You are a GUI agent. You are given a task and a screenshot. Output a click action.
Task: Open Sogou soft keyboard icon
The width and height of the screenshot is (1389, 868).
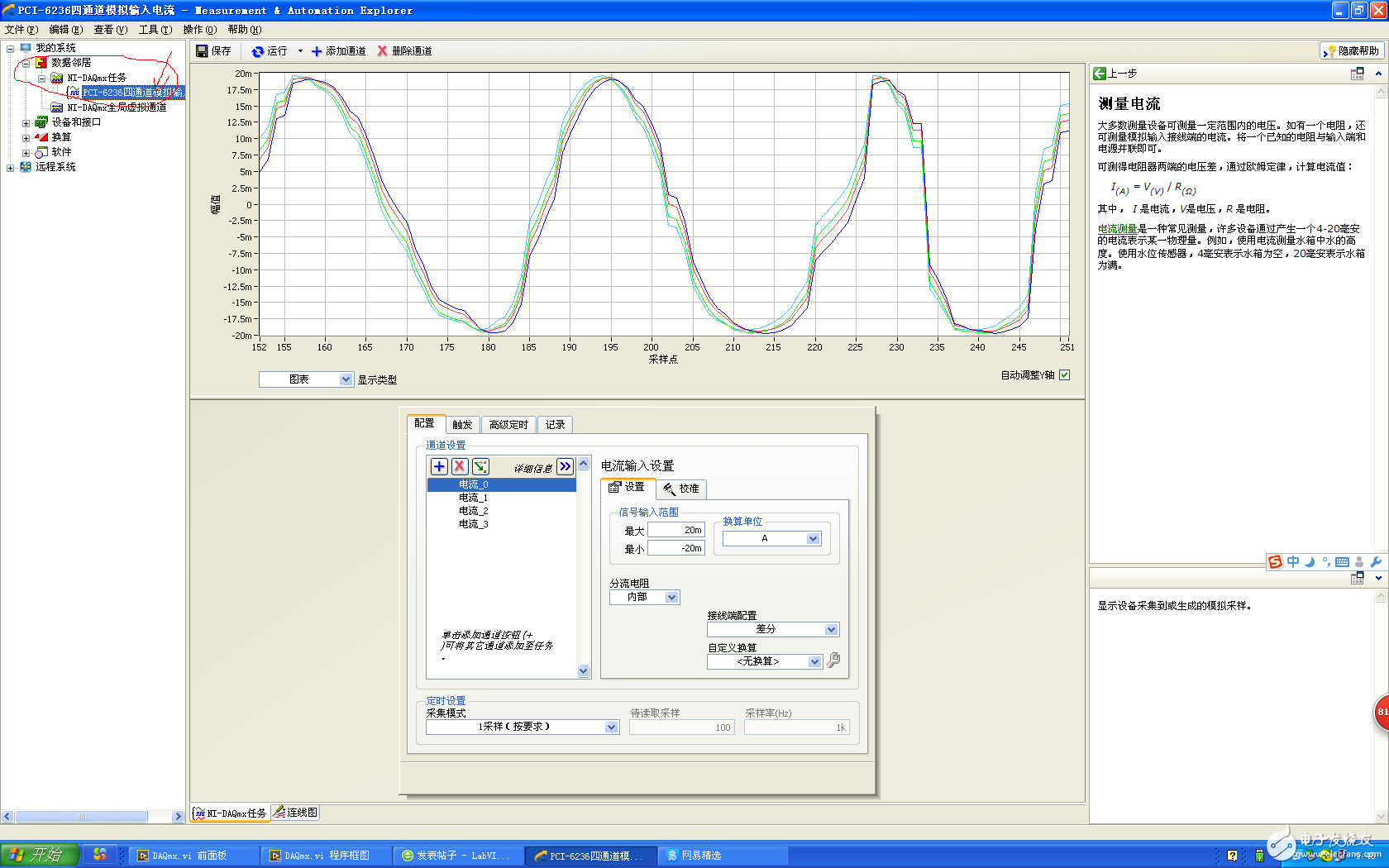(1343, 562)
